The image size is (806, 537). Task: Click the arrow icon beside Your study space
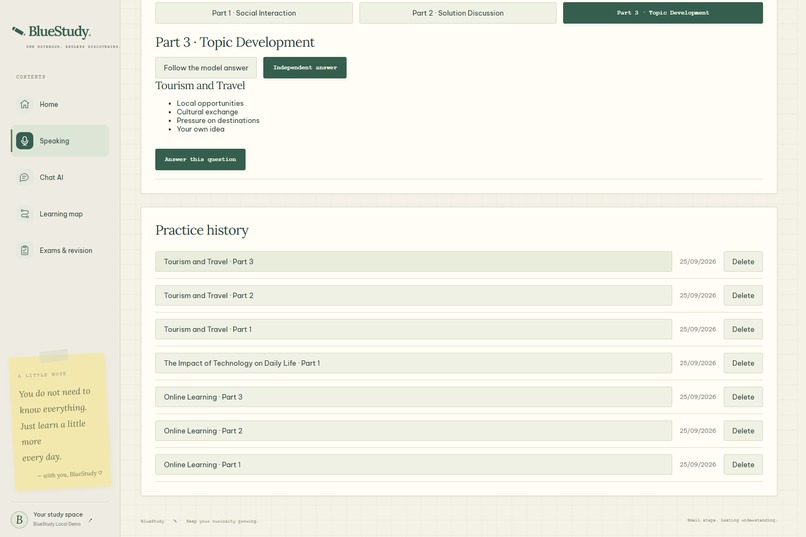(90, 520)
